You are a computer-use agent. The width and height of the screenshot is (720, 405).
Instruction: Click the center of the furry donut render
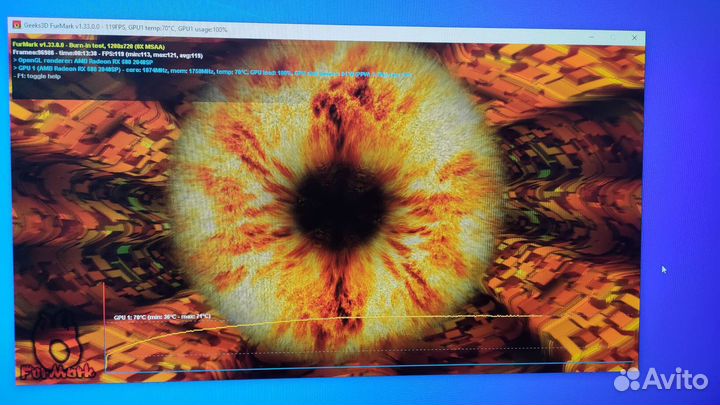coord(339,208)
